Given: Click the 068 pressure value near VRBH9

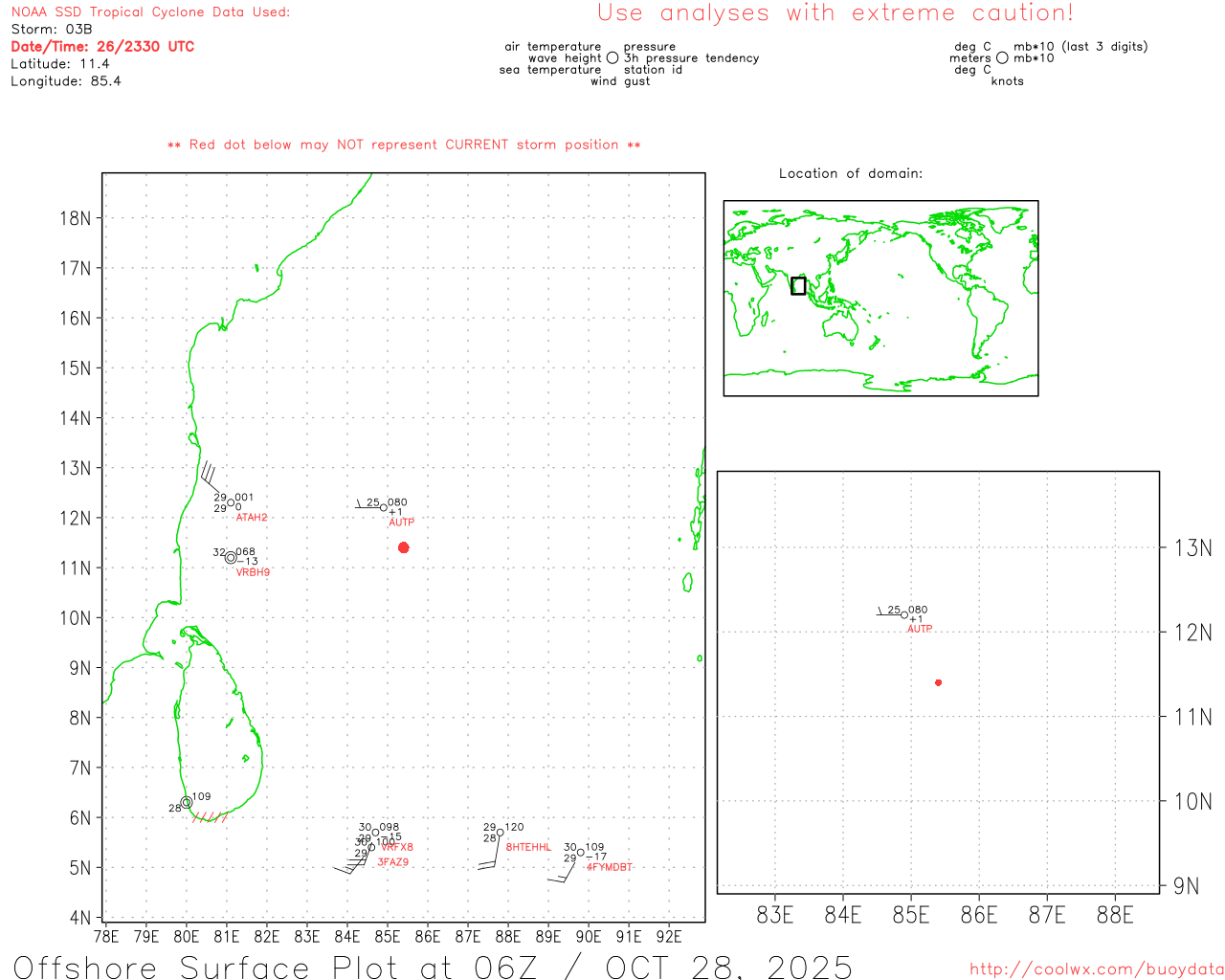Looking at the screenshot, I should click(246, 552).
